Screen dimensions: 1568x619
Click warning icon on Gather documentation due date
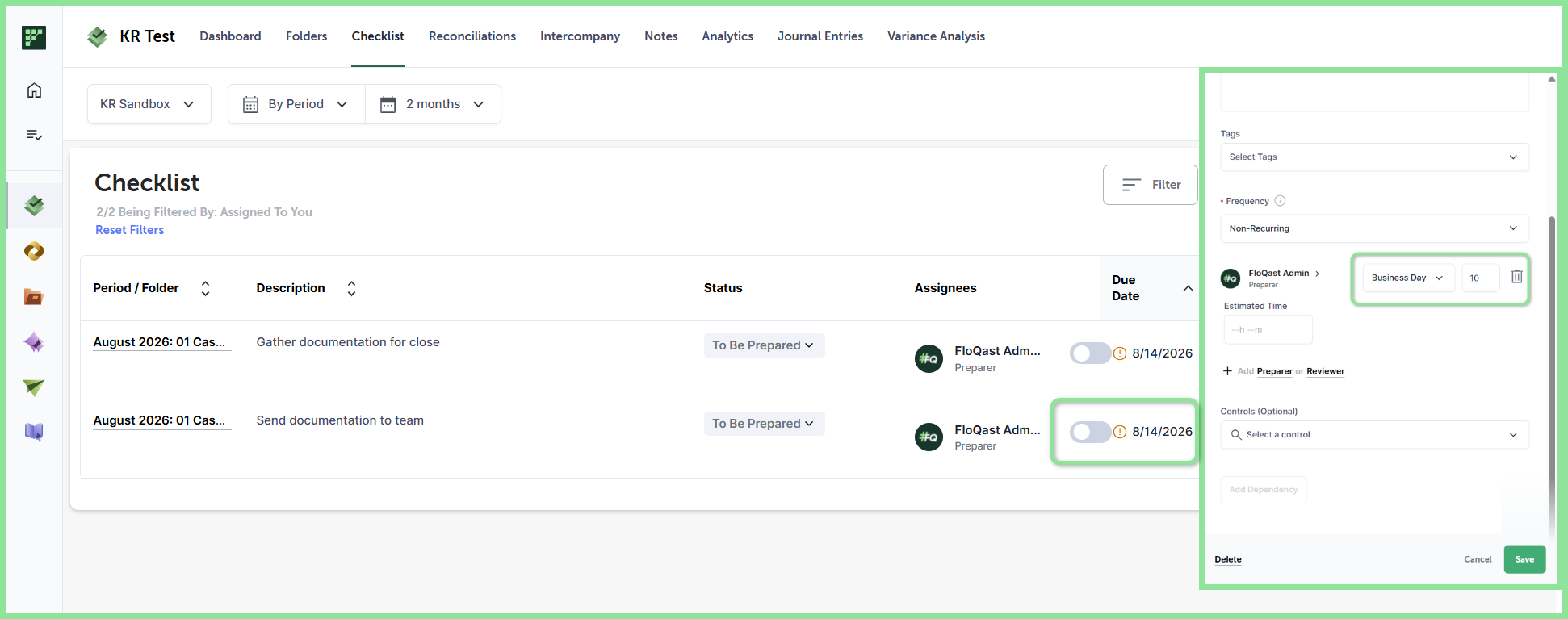(x=1120, y=353)
